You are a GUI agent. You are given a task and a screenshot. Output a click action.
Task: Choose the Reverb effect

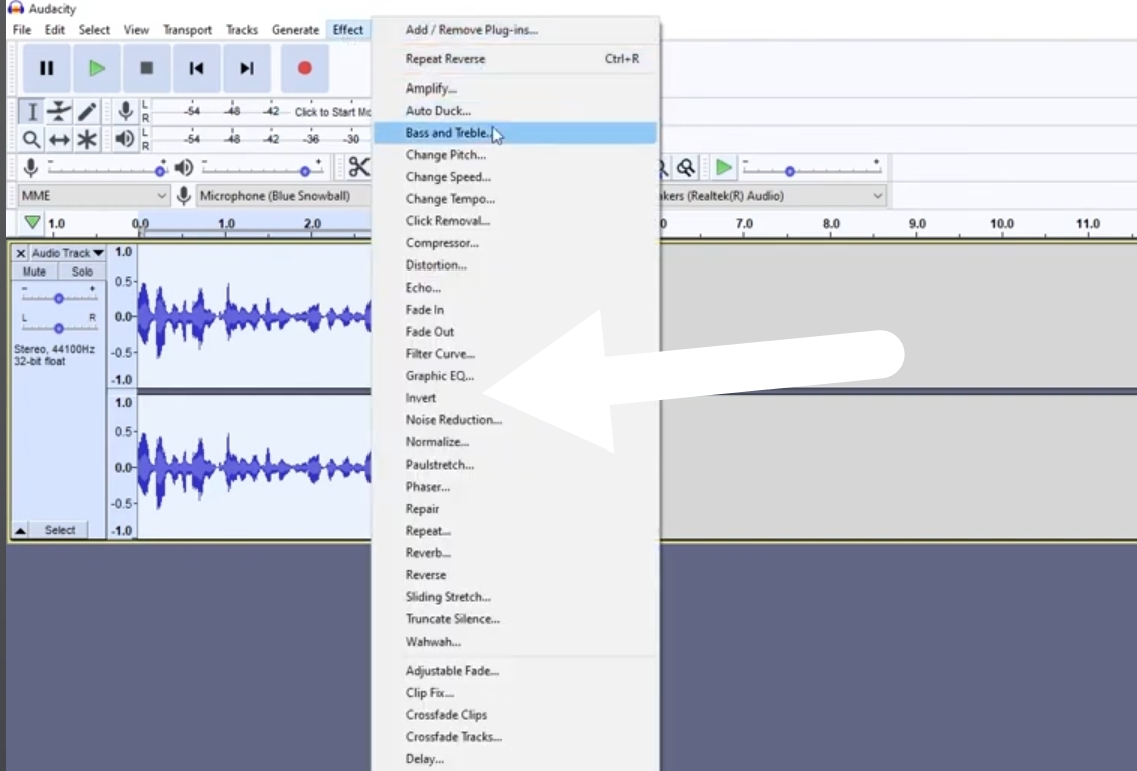tap(516, 553)
